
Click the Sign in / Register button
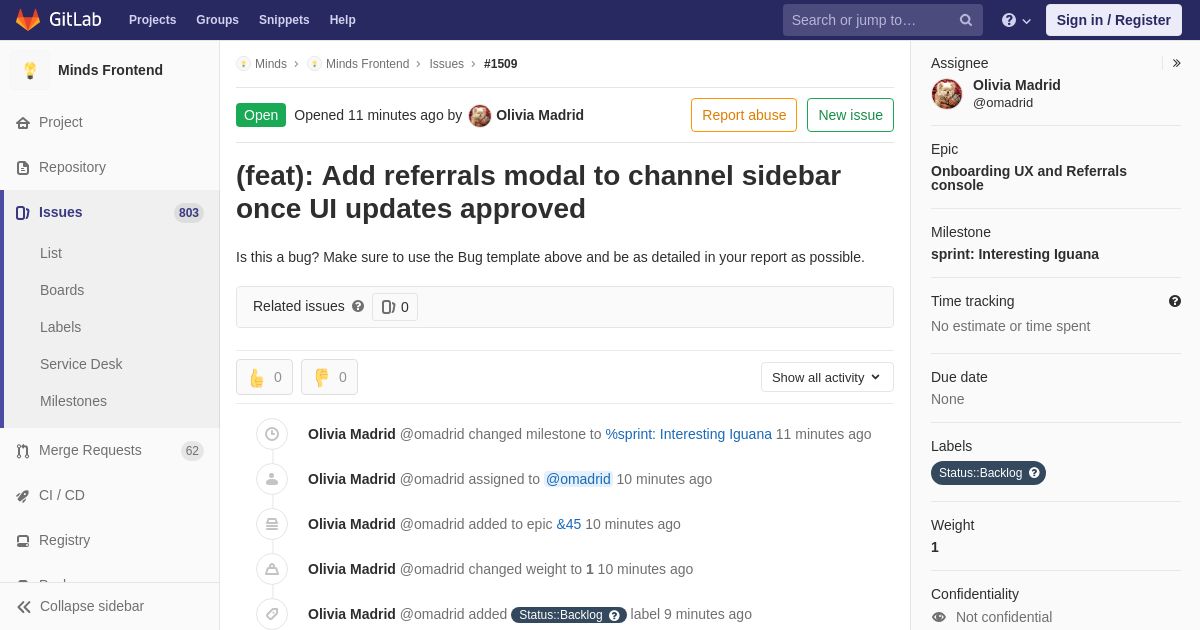(1114, 20)
